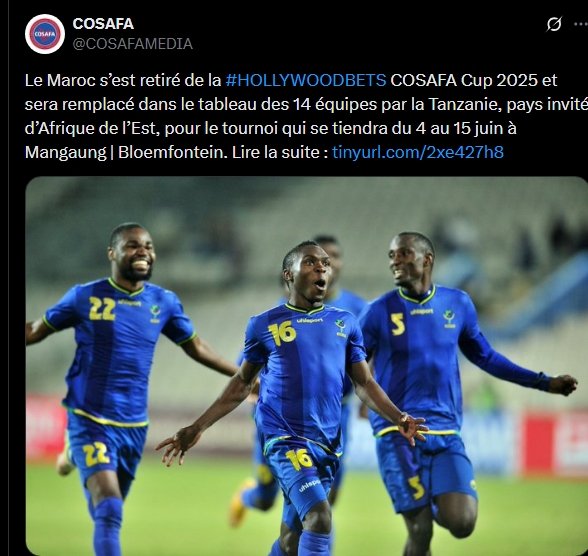Follow the #HOLLYWOODBETS hashtag
588x556 pixels.
click(x=306, y=80)
